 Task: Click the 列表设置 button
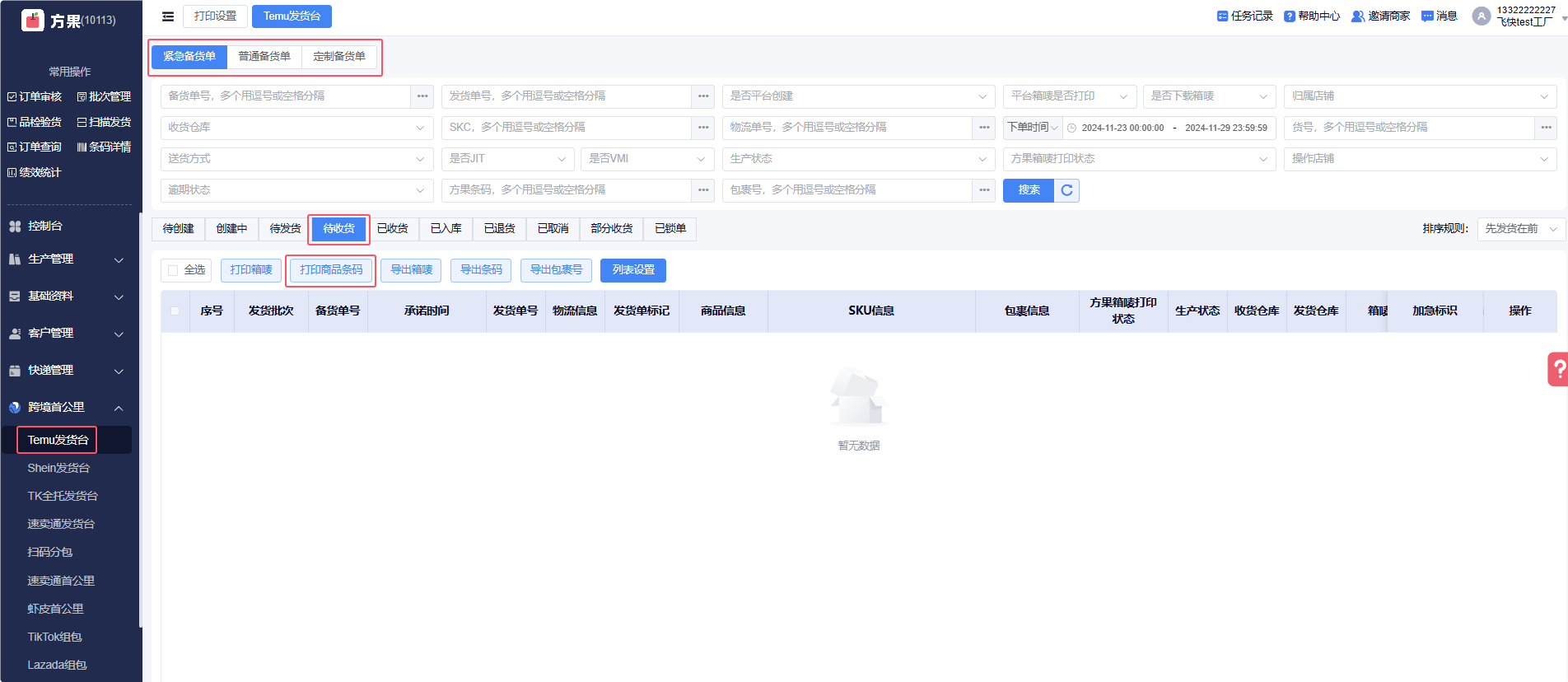click(x=633, y=270)
